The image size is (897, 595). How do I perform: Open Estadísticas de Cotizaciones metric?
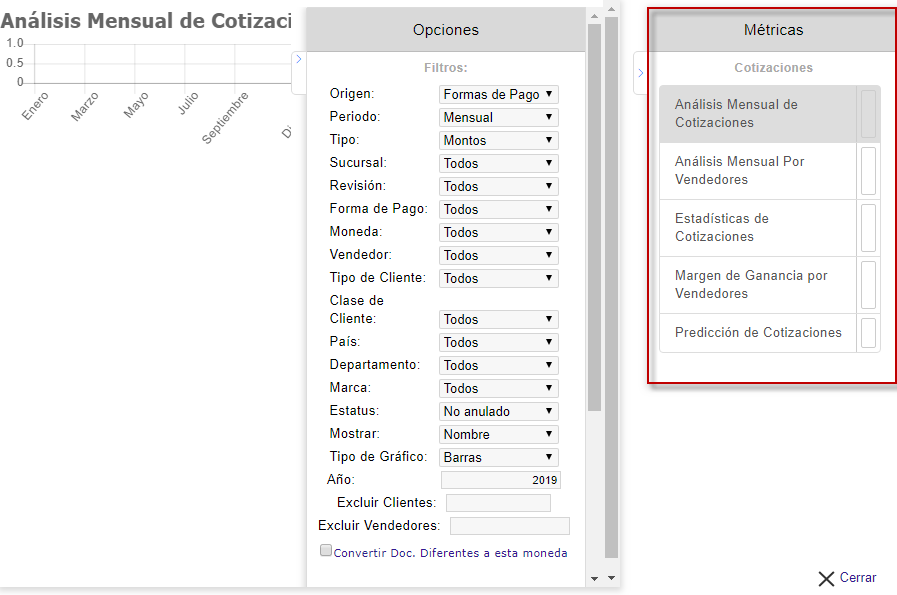756,228
